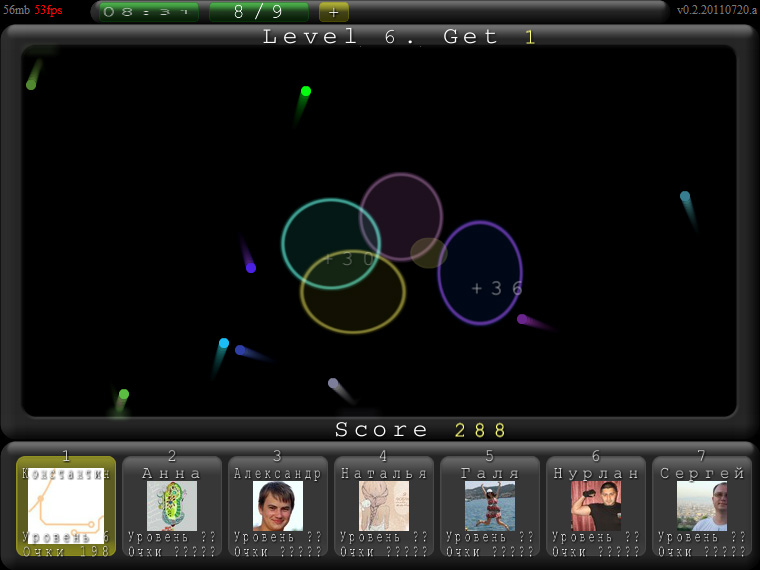Image resolution: width=760 pixels, height=570 pixels.
Task: Select player card 4 Наталья
Action: tap(384, 507)
